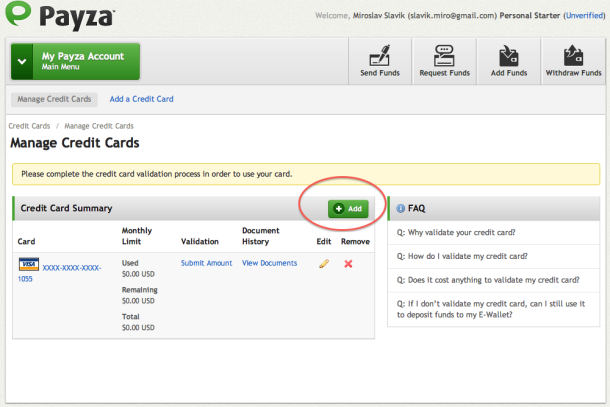The height and width of the screenshot is (407, 610).
Task: Click the validation process notice banner
Action: (306, 174)
